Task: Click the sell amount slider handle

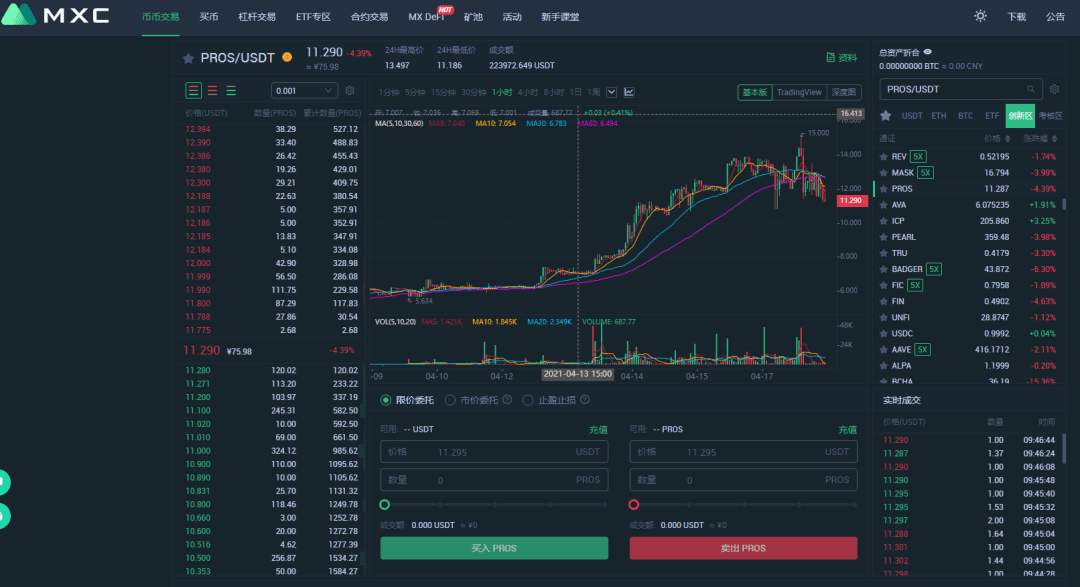Action: point(634,505)
